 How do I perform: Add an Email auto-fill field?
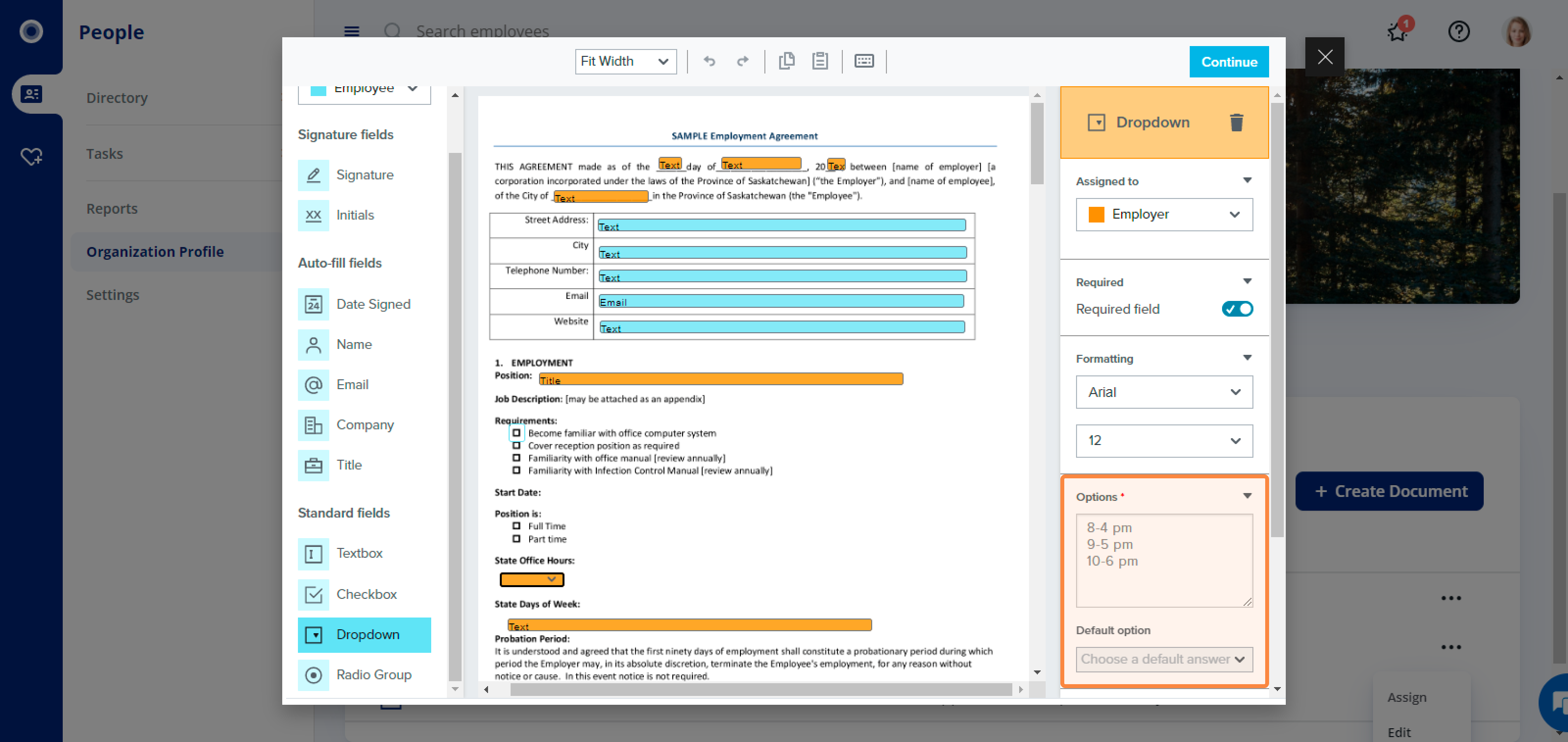364,385
